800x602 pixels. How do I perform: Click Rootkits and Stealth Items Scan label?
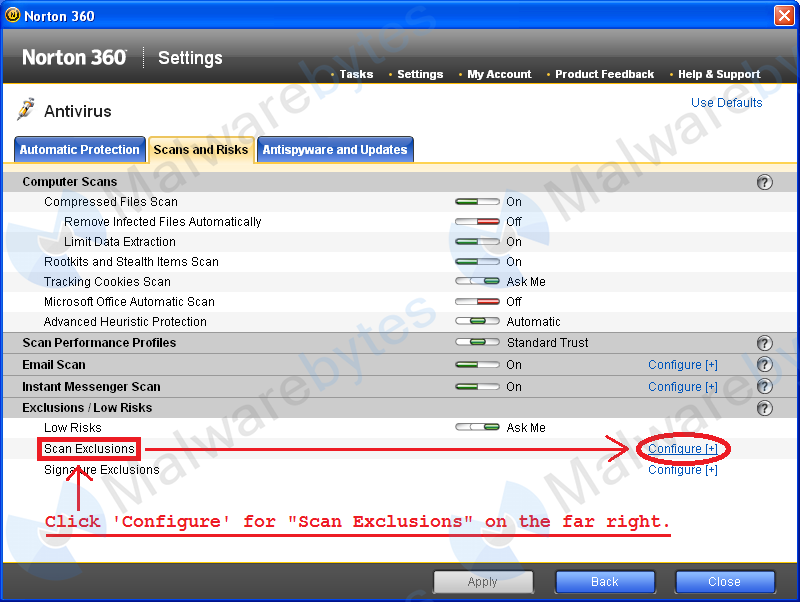pyautogui.click(x=131, y=262)
